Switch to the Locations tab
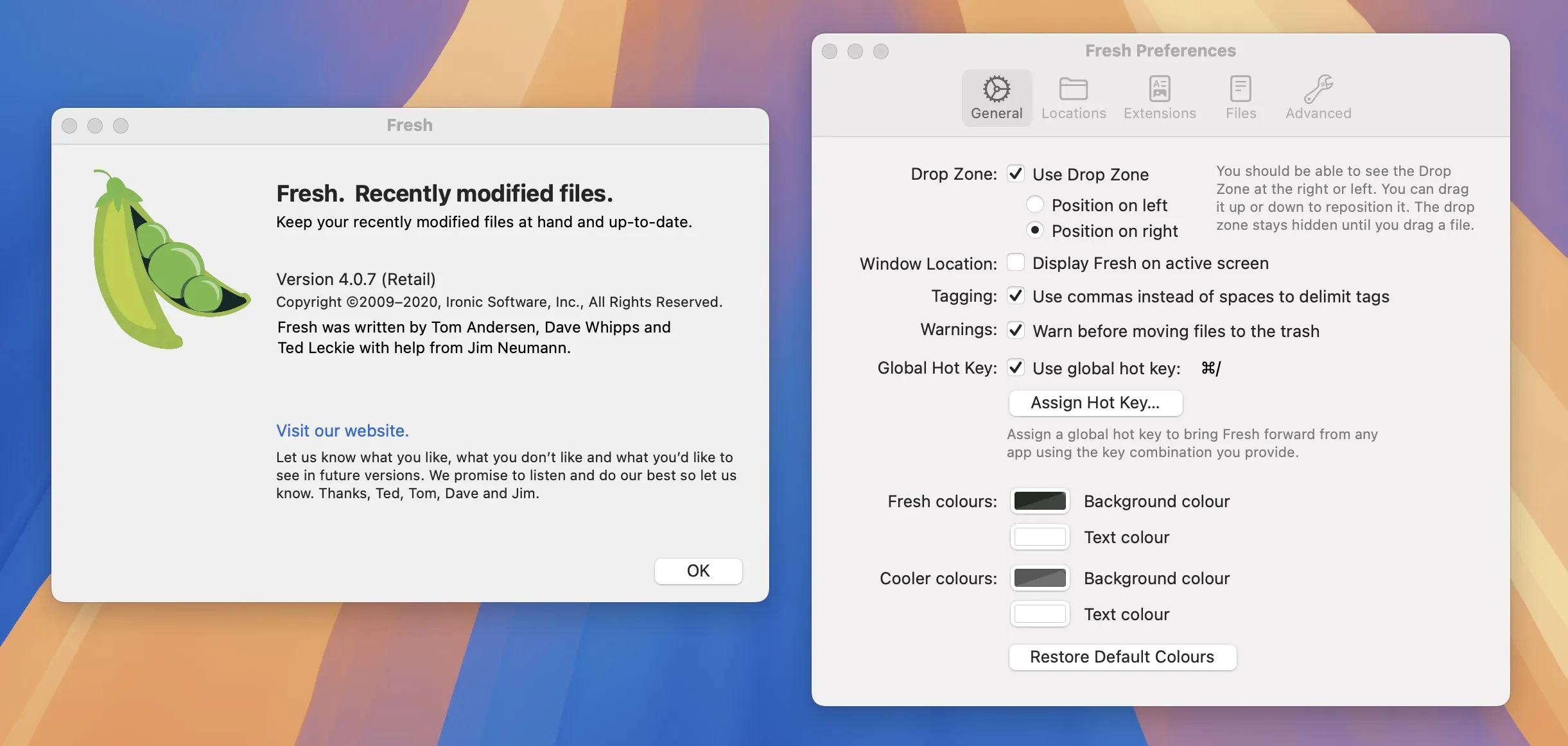The image size is (1568, 746). 1074,98
